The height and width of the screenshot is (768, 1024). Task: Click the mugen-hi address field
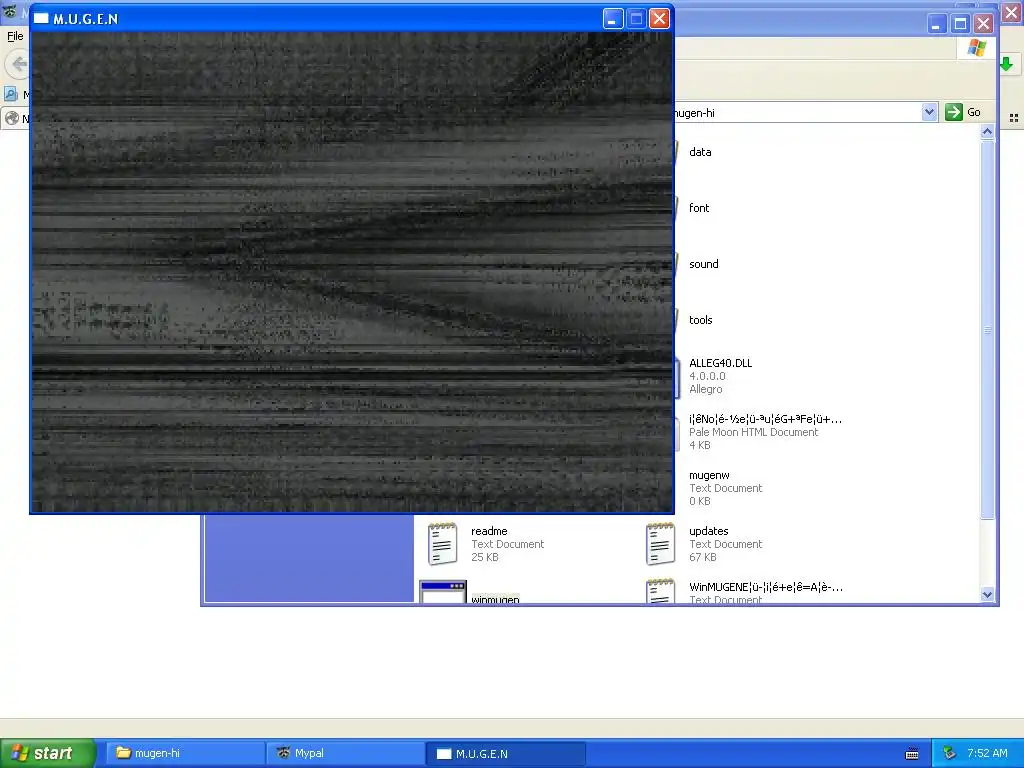(x=797, y=112)
